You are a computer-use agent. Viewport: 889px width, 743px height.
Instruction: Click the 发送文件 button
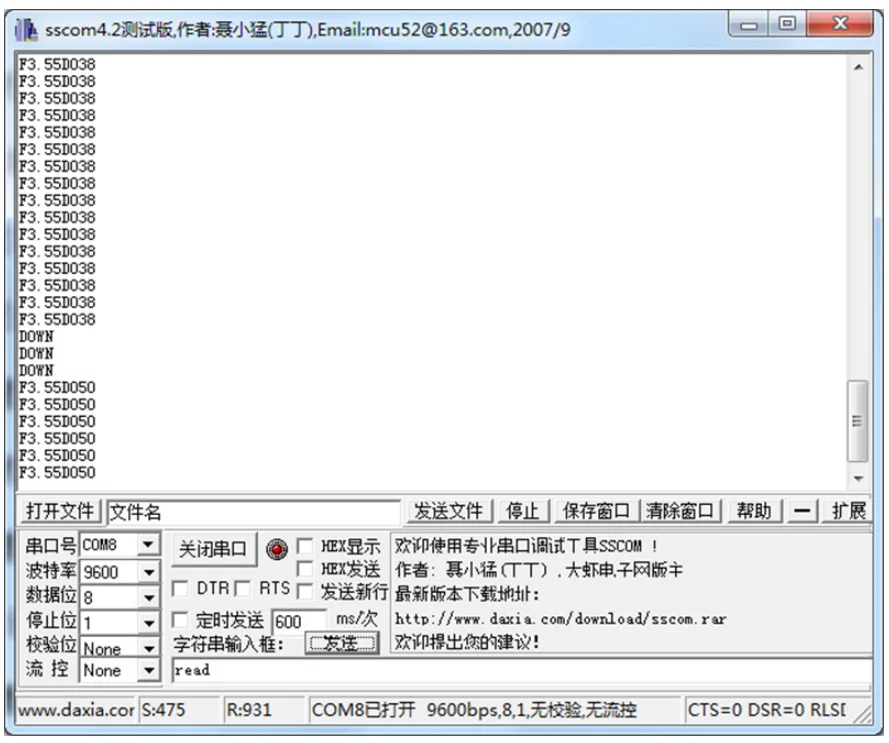click(448, 511)
